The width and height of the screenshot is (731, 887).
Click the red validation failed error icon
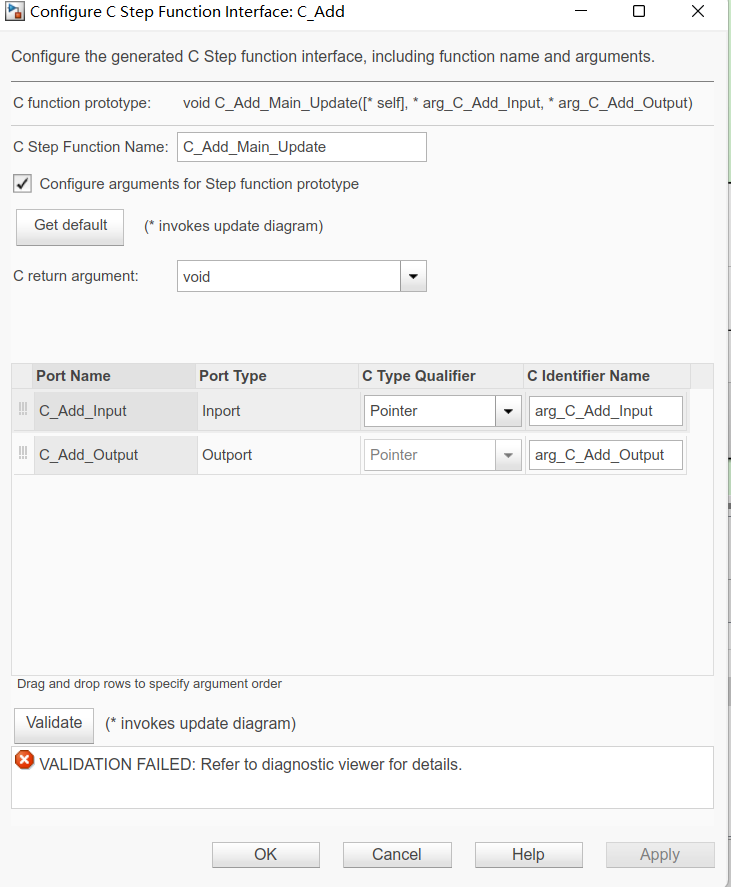(x=24, y=760)
